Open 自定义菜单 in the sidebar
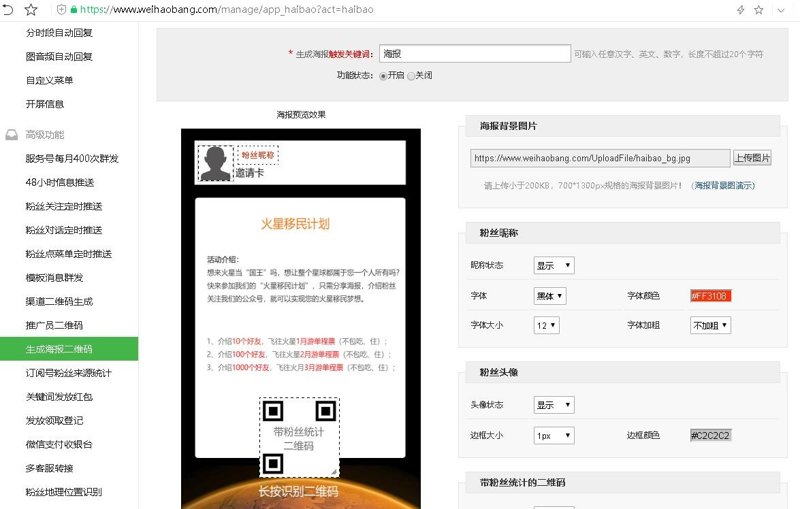 (49, 80)
